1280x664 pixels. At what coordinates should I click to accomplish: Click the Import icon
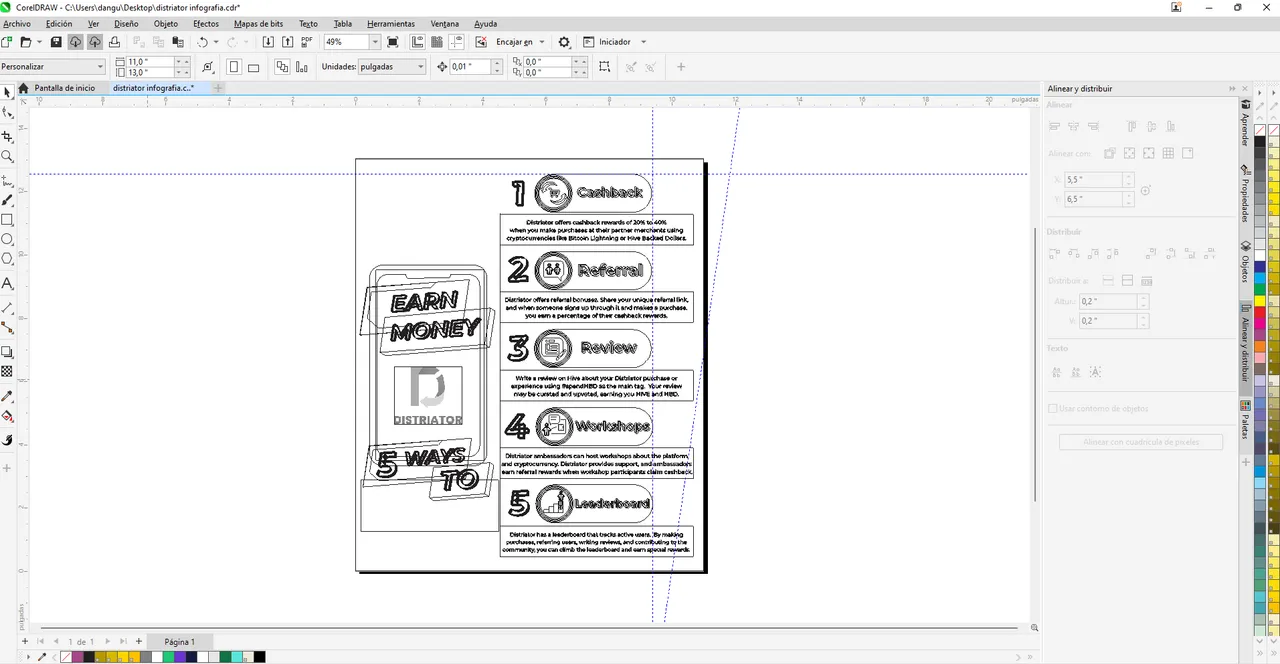click(x=268, y=42)
